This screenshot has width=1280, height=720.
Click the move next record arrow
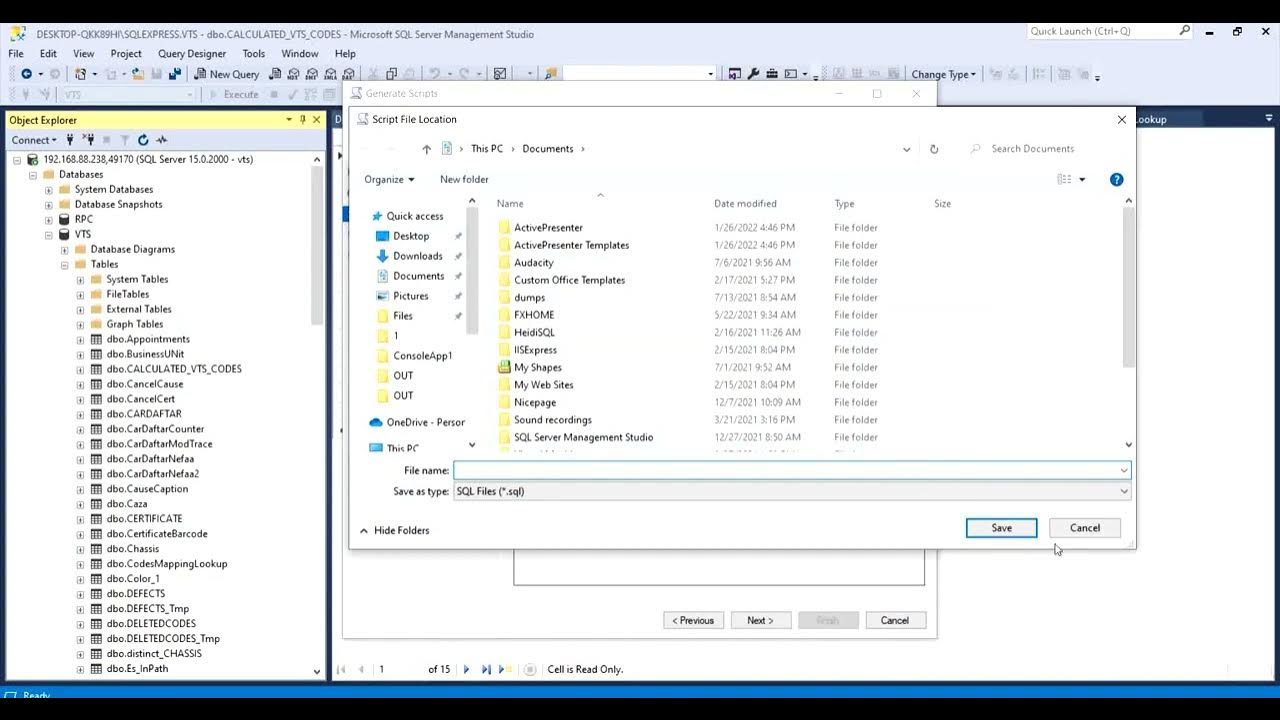[466, 669]
